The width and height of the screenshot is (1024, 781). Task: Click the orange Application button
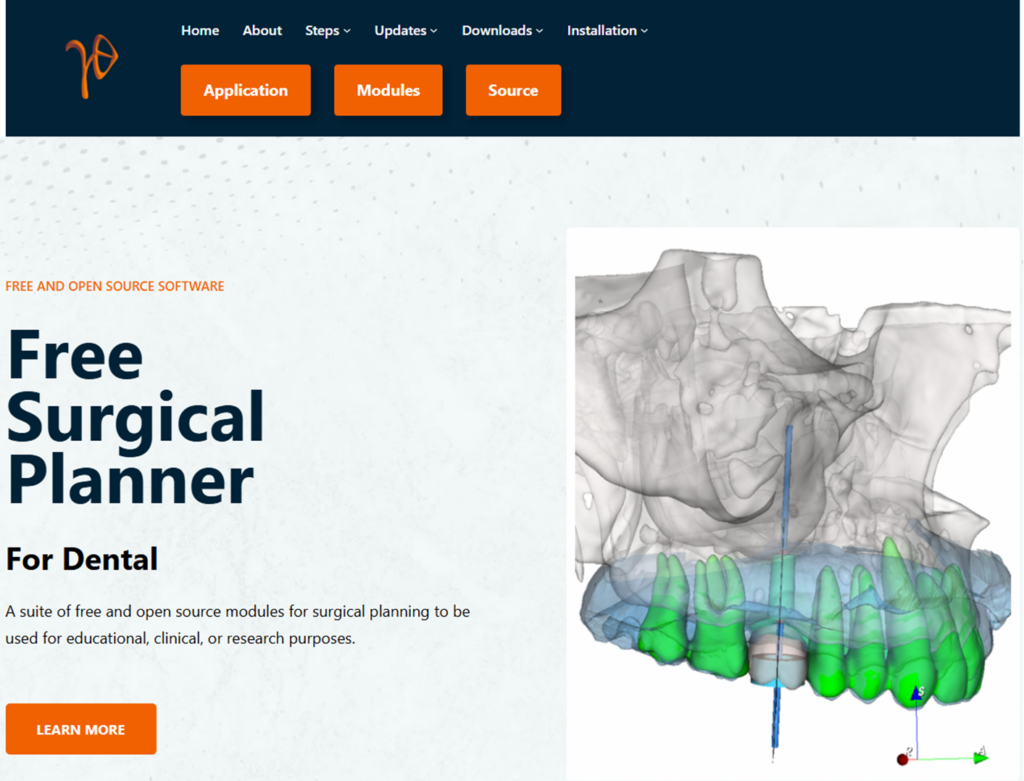click(245, 90)
